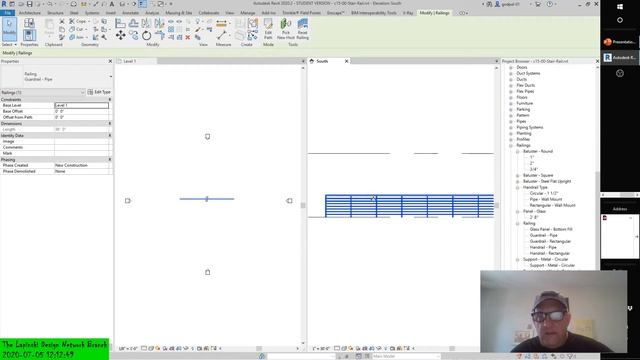Viewport: 640px width, 360px height.
Task: Click Edit Path in the Mode panel
Action: 268,29
